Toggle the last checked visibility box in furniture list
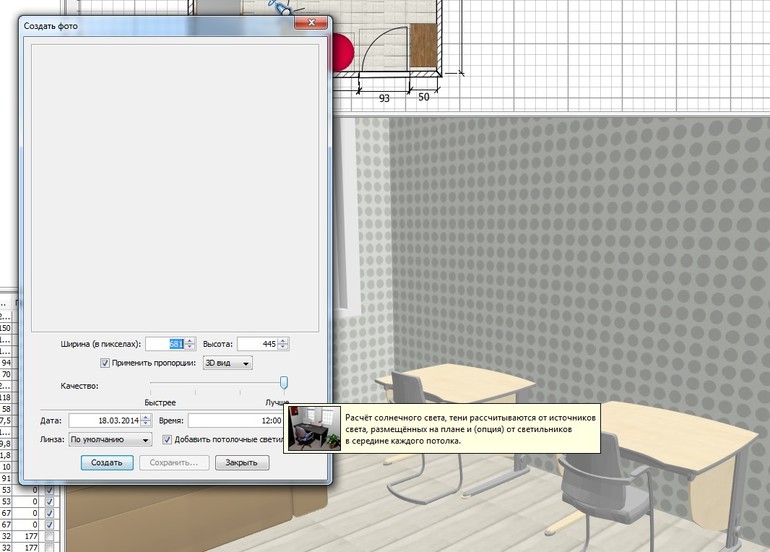 pos(50,525)
